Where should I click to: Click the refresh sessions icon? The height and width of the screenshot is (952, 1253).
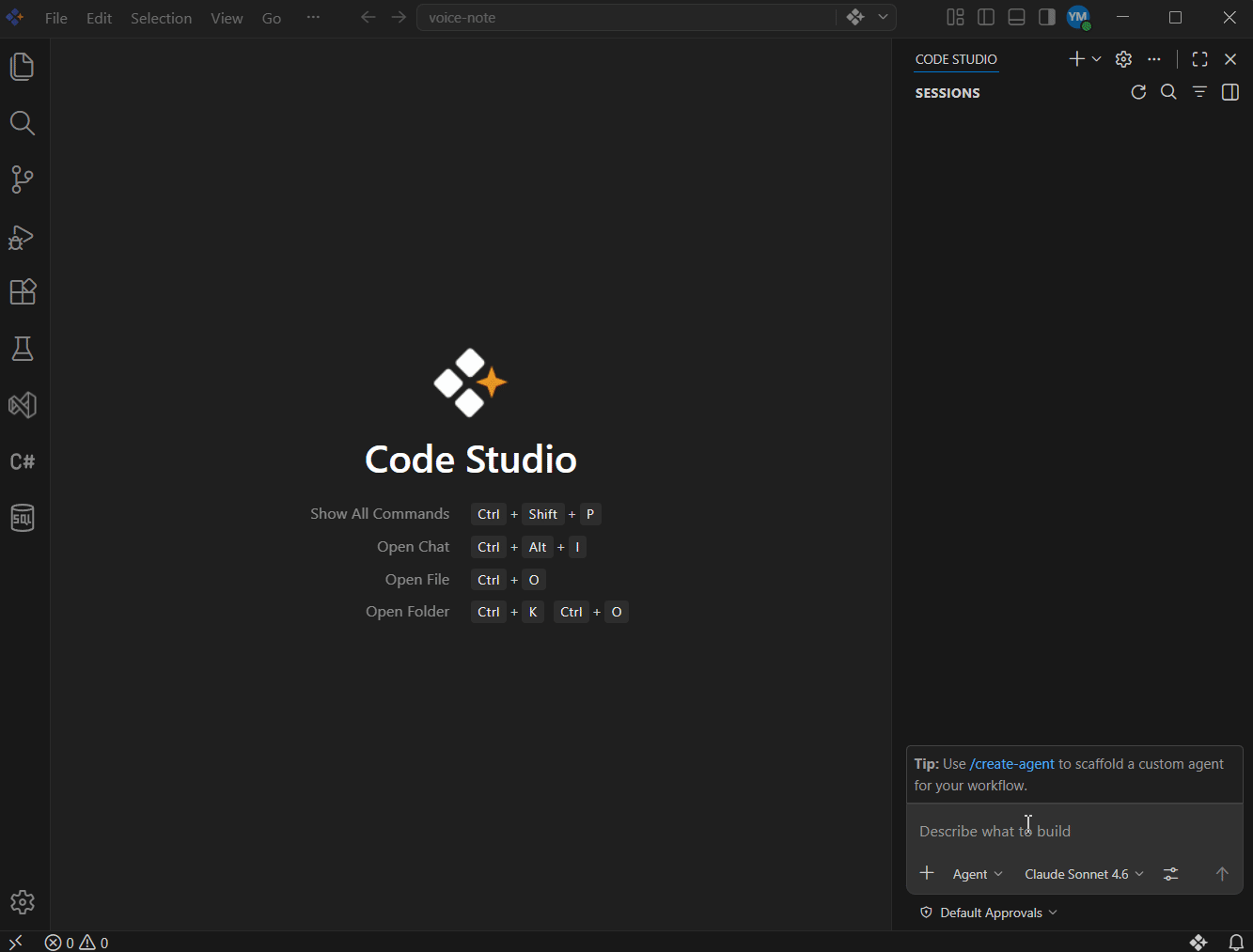(1138, 92)
